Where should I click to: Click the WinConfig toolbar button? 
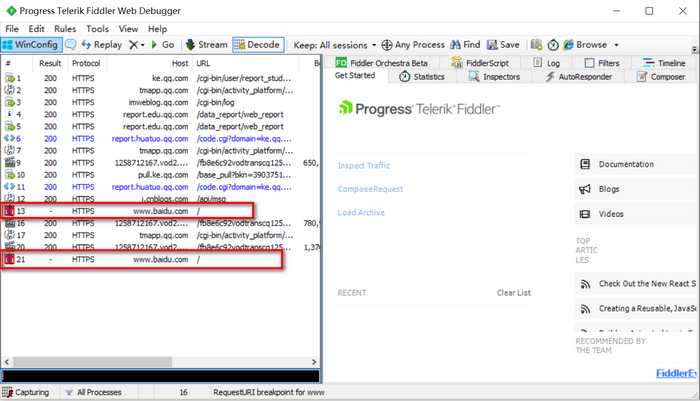tap(31, 45)
